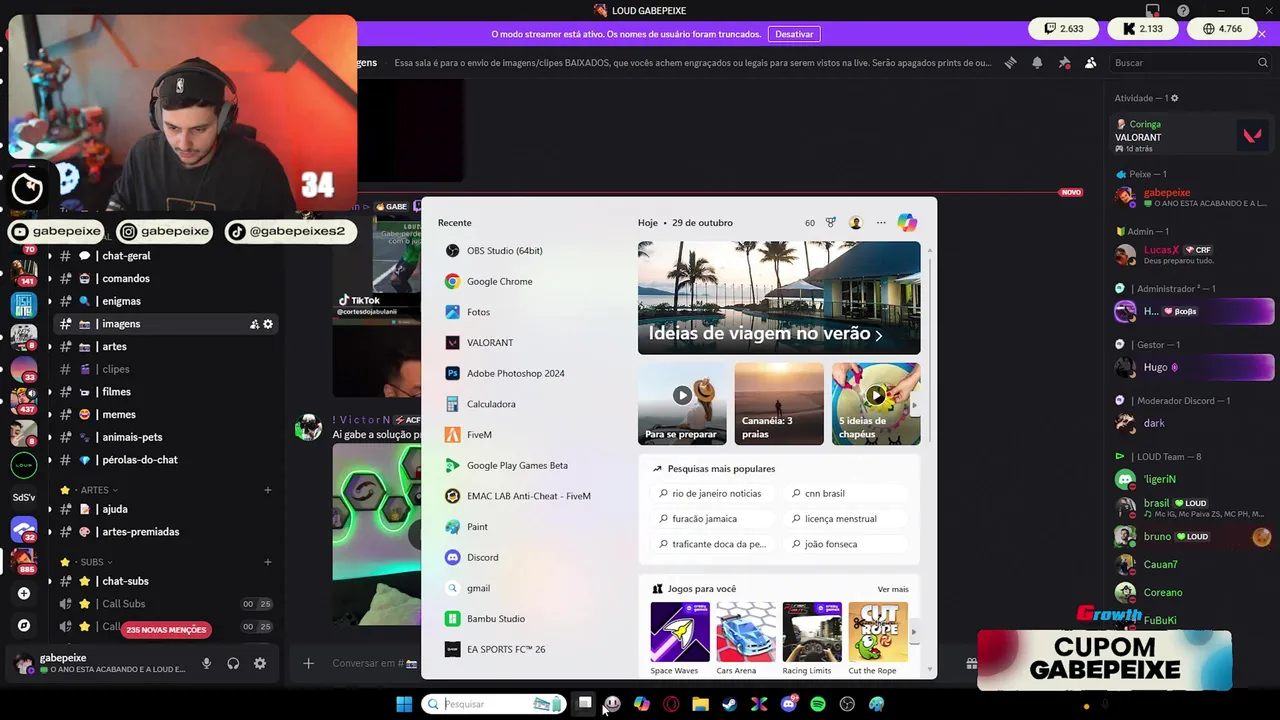The image size is (1280, 720).
Task: Open Copilot icon in search panel header
Action: [907, 222]
